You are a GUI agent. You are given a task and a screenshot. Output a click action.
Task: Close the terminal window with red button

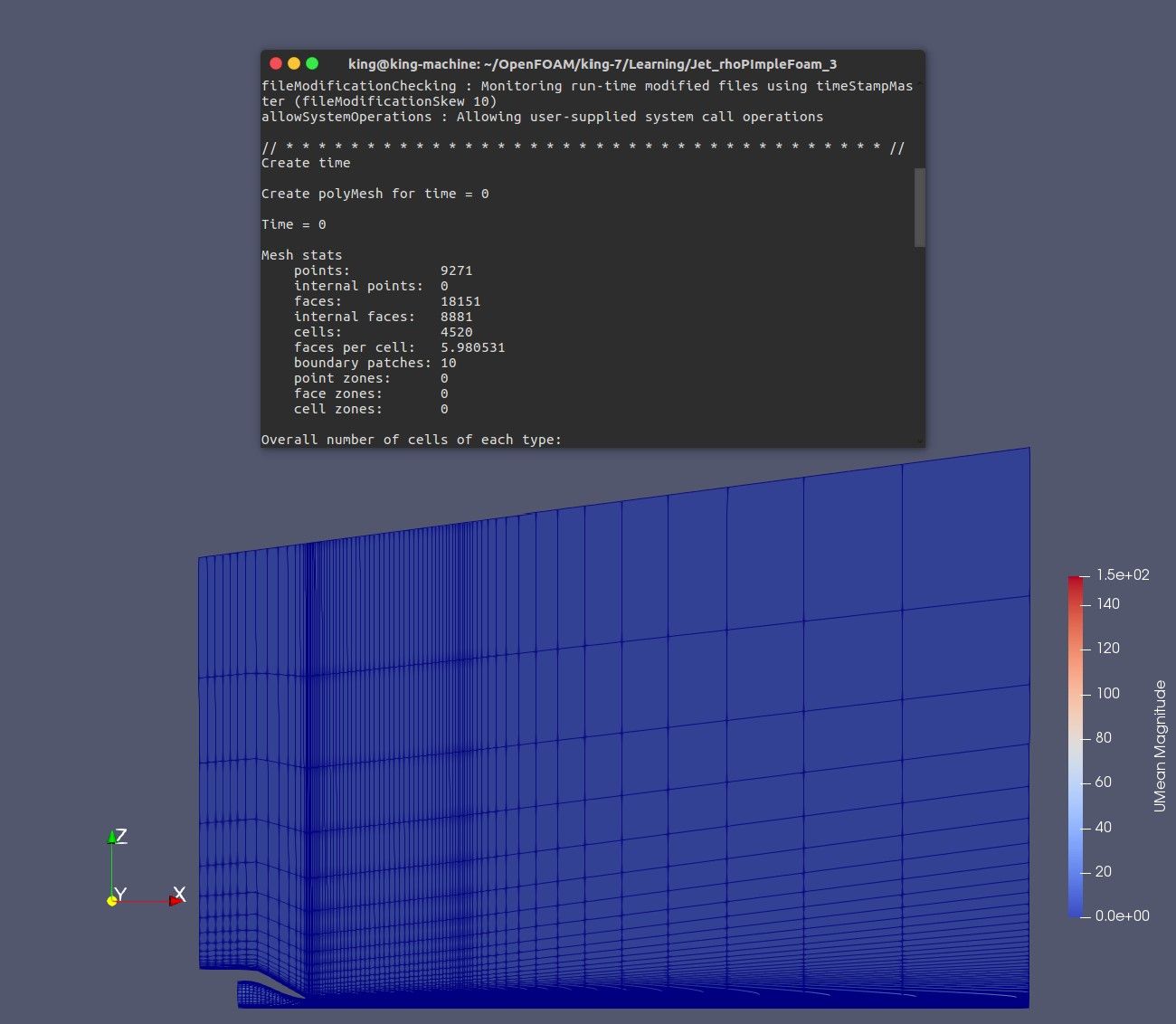coord(276,63)
